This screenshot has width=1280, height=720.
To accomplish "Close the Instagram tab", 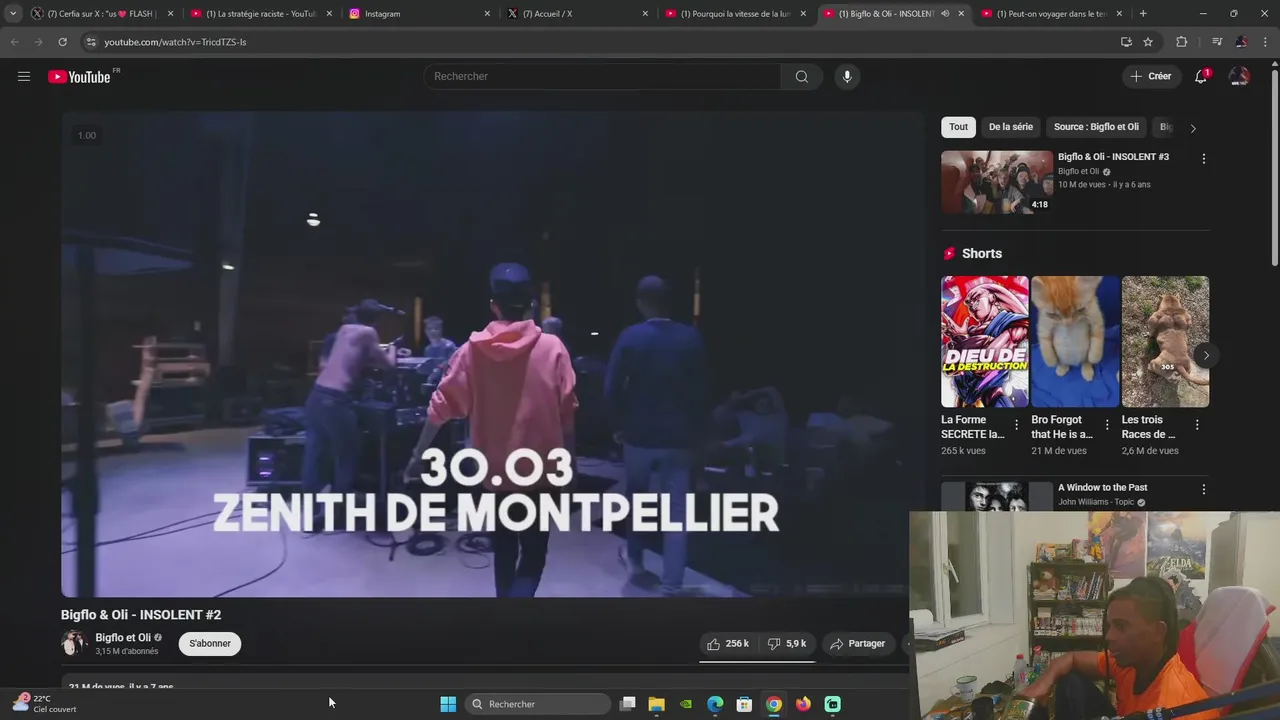I will 487,14.
